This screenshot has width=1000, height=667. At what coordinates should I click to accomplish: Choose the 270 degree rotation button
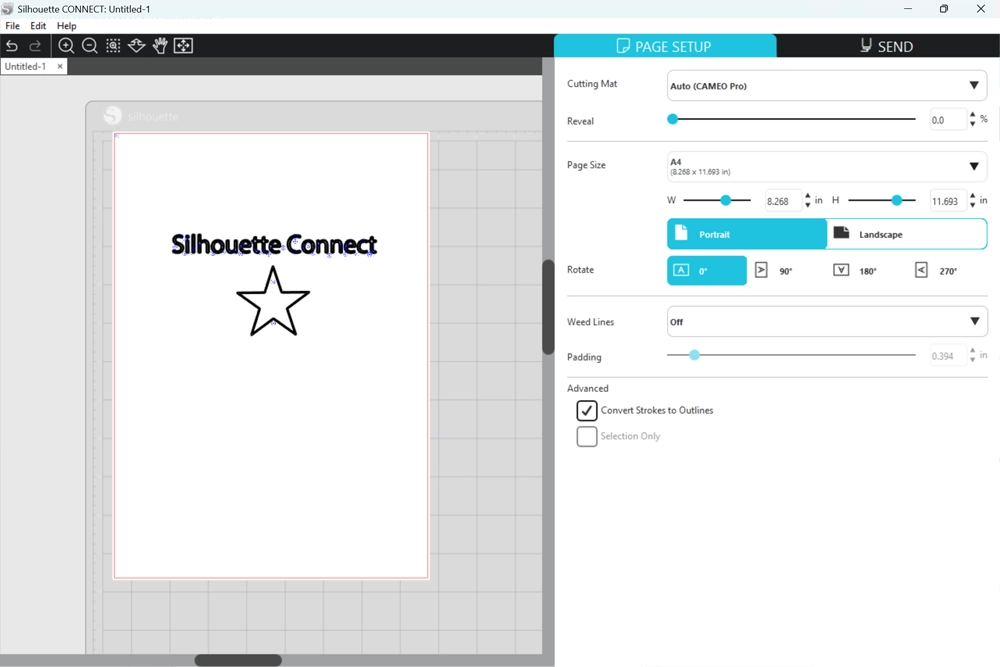pyautogui.click(x=935, y=271)
